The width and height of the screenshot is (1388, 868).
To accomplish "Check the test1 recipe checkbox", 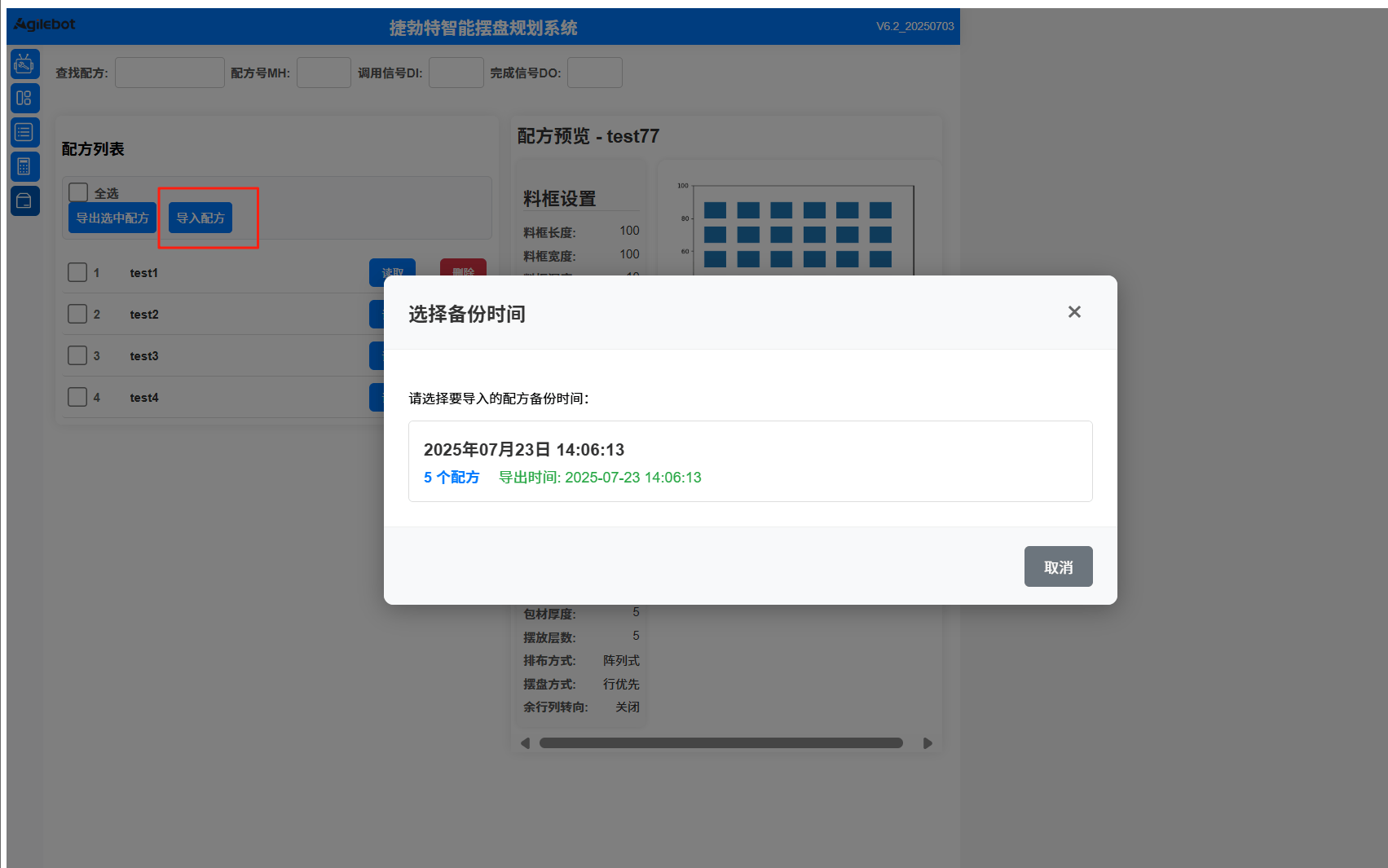I will [77, 272].
